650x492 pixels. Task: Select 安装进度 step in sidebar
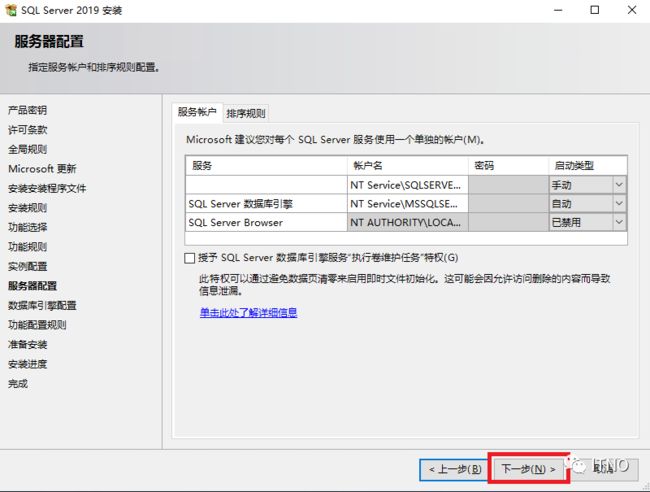[x=27, y=364]
